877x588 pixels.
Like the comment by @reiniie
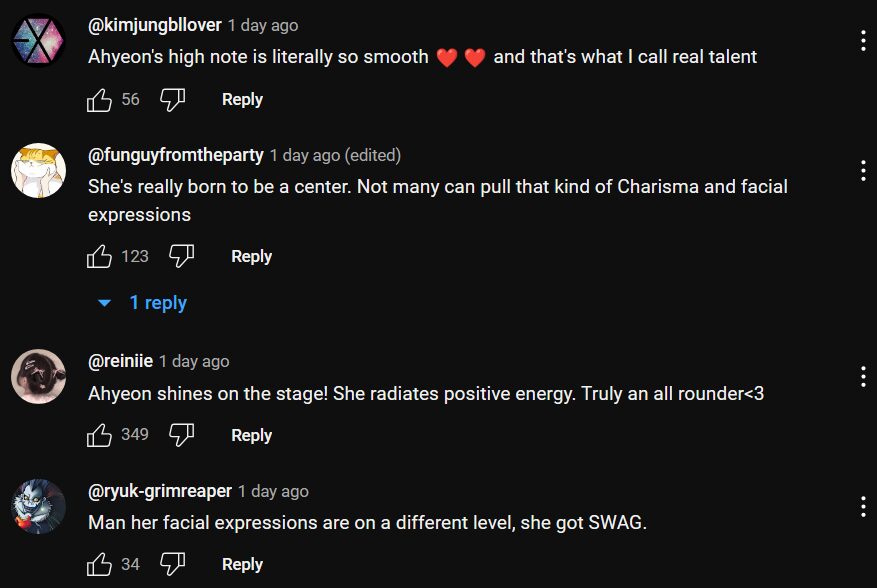pyautogui.click(x=100, y=435)
